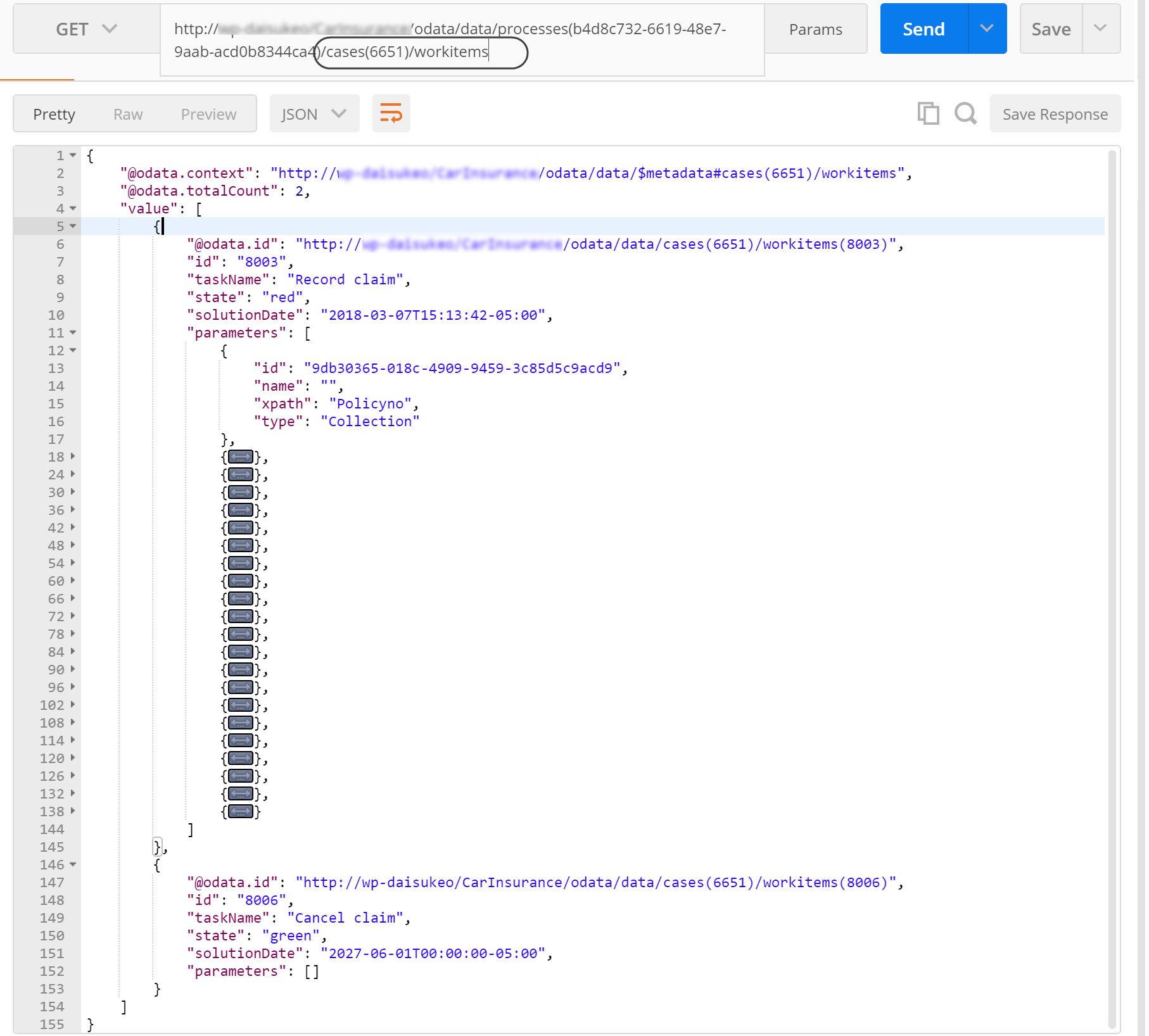Viewport: 1149px width, 1036px height.
Task: Open the workitems(8003) odata.id link
Action: pos(595,244)
